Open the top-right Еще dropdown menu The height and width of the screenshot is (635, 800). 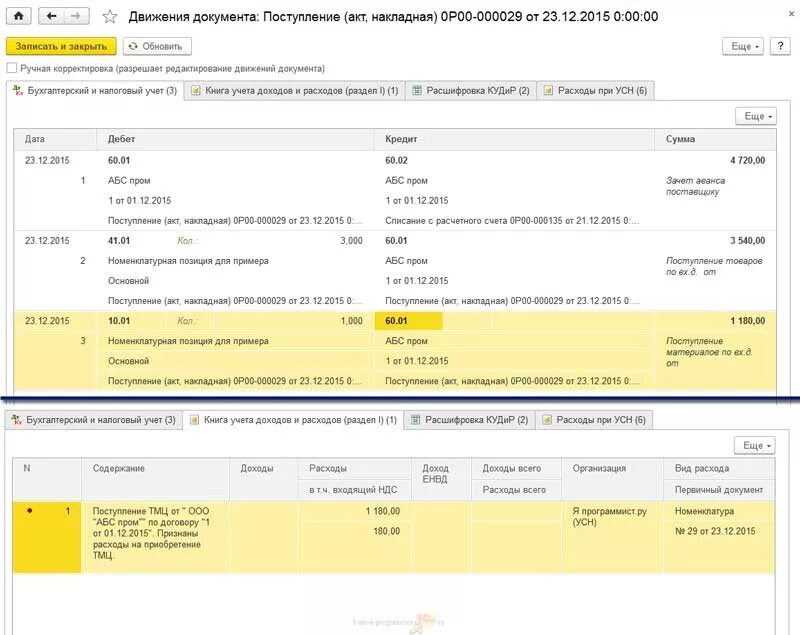pos(742,46)
